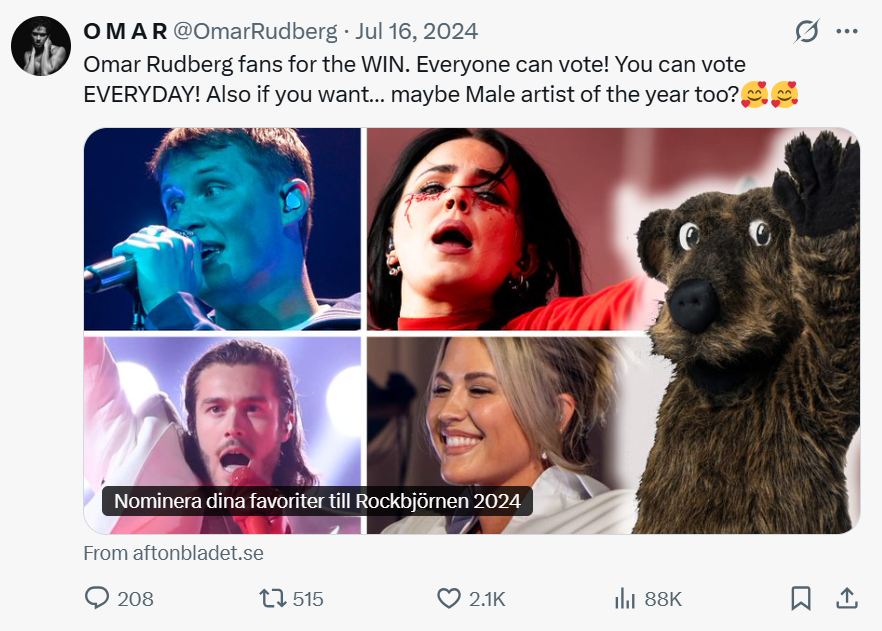The height and width of the screenshot is (631, 882).
Task: Bookmark this post with the bookmark icon
Action: point(801,598)
